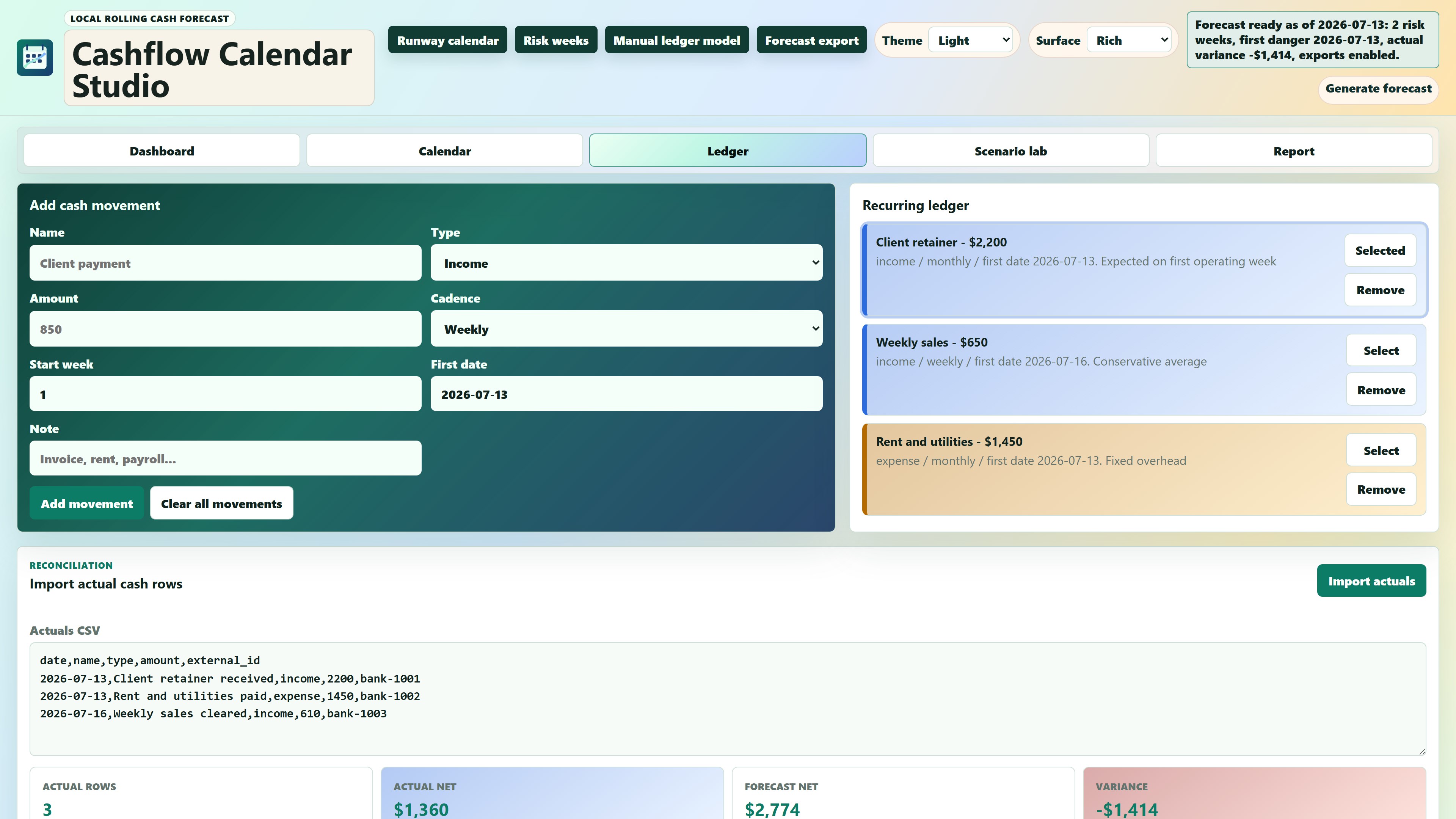This screenshot has height=819, width=1456.
Task: Click the Local Rolling Cash Forecast label
Action: pos(150,19)
